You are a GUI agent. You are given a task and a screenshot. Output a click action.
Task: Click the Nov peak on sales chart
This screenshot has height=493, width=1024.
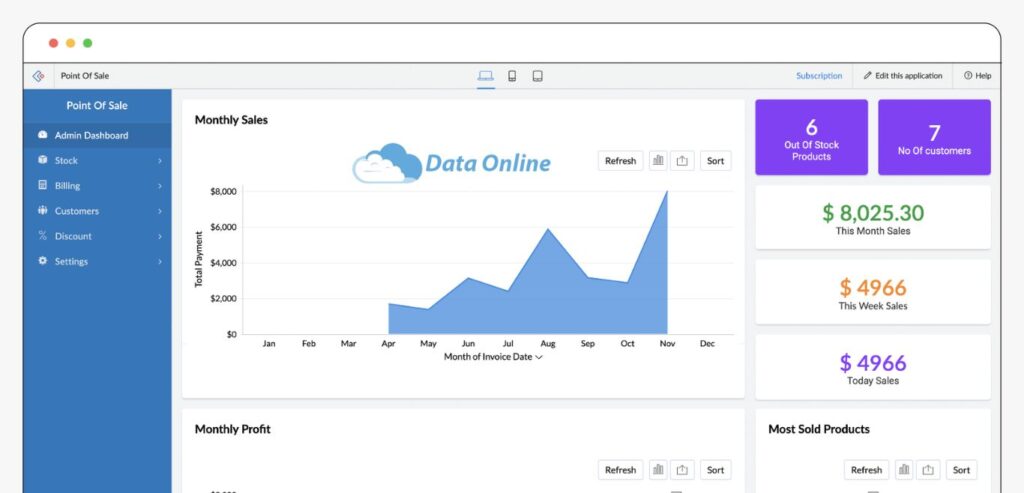pos(667,192)
